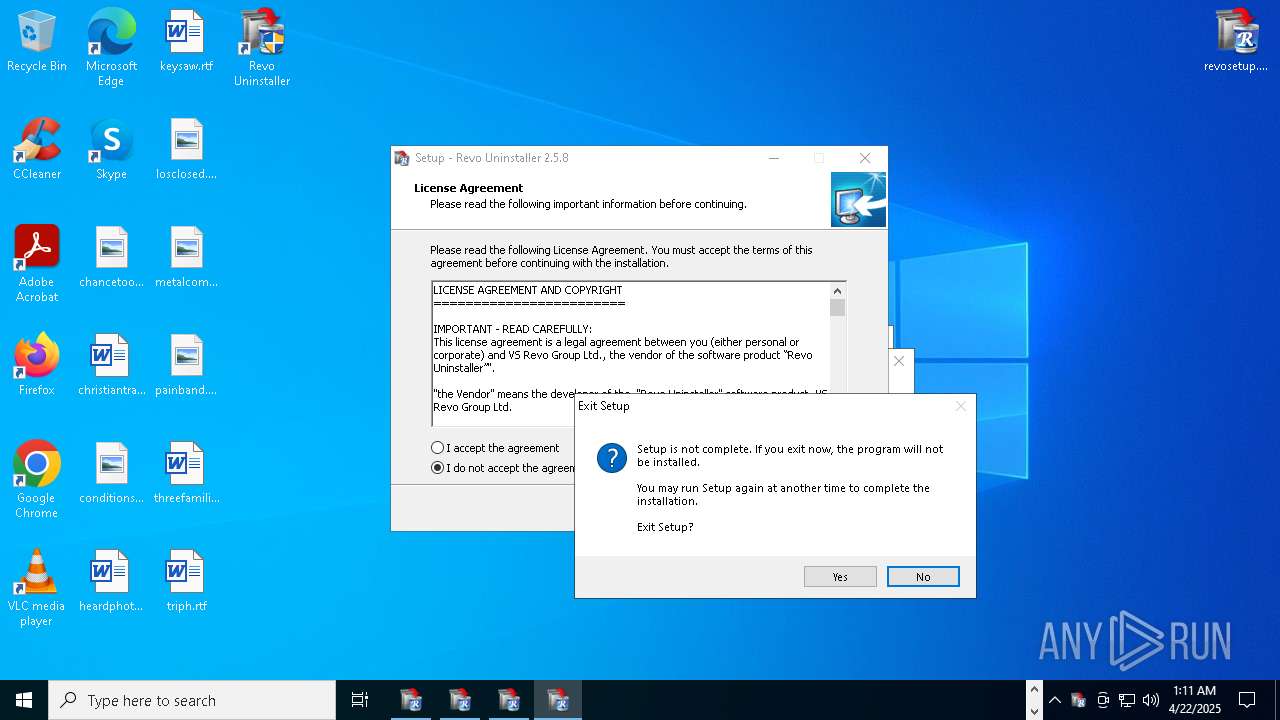Select the keysaw.rtf document icon

tap(186, 42)
